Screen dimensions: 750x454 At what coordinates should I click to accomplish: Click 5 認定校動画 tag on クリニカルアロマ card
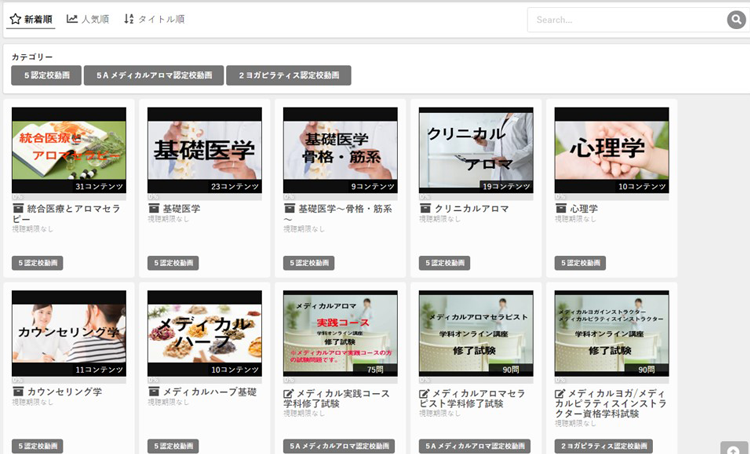coord(444,263)
